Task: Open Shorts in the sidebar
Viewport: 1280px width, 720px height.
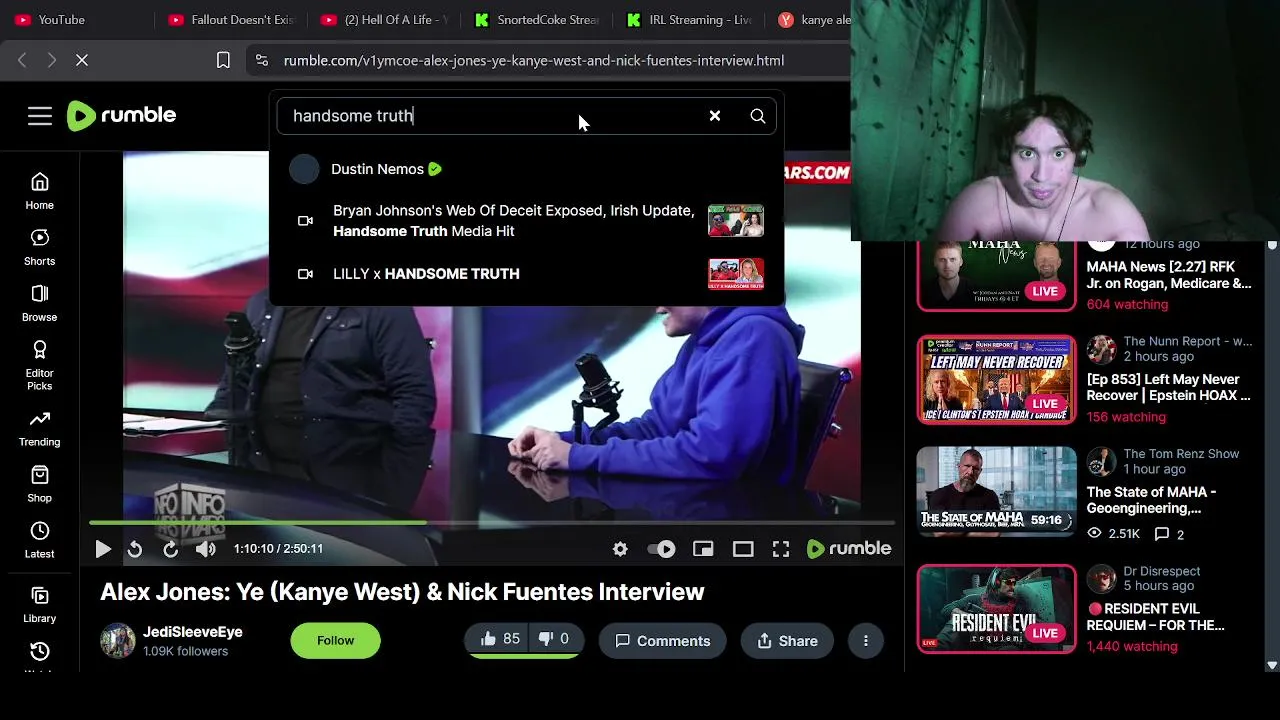Action: 40,247
